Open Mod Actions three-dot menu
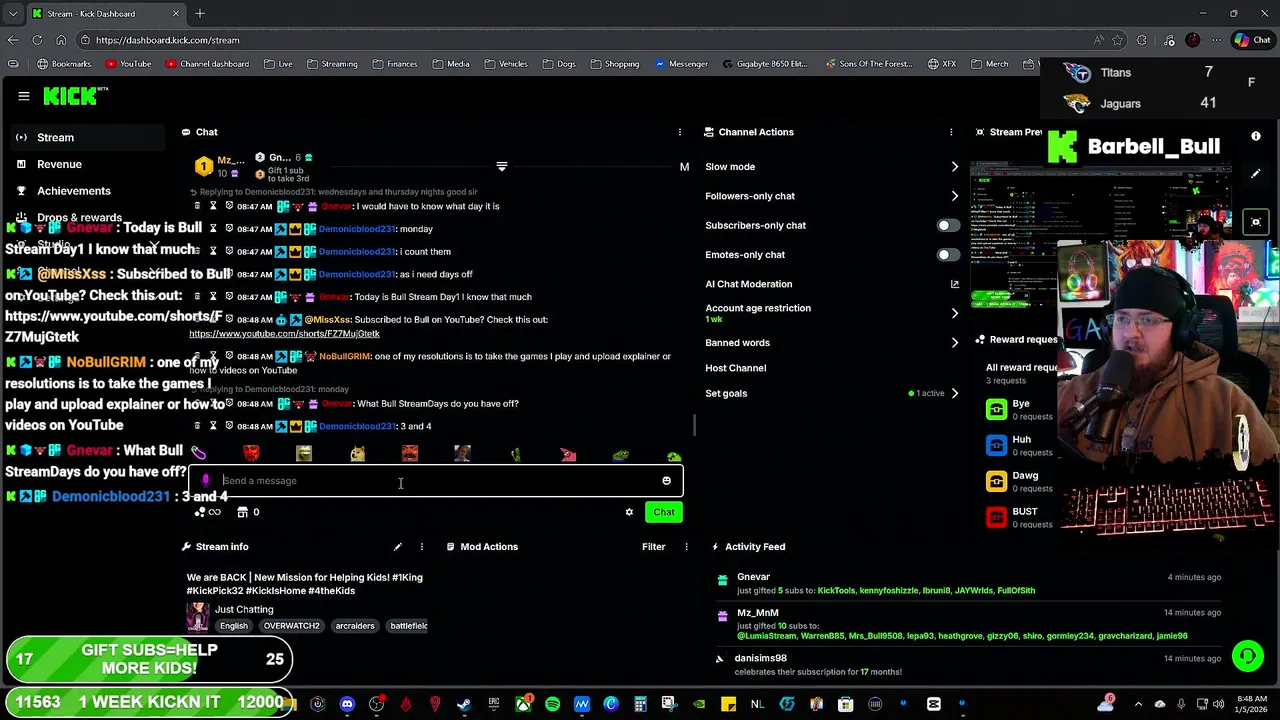This screenshot has height=720, width=1280. (x=686, y=547)
